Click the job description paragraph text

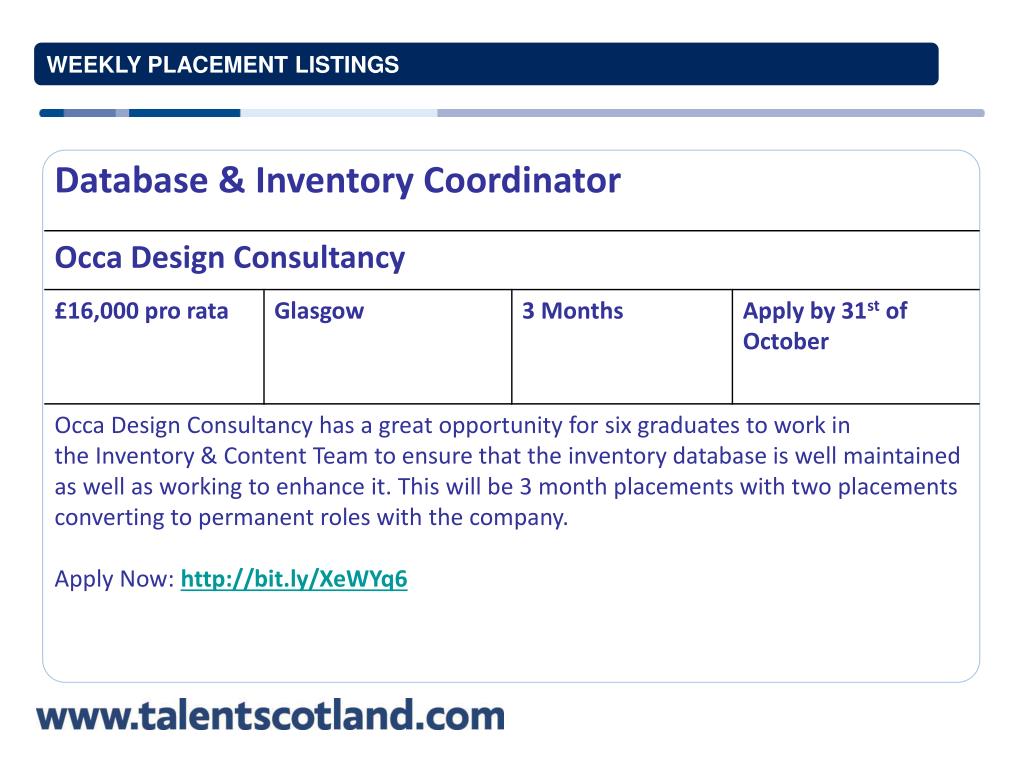click(507, 472)
